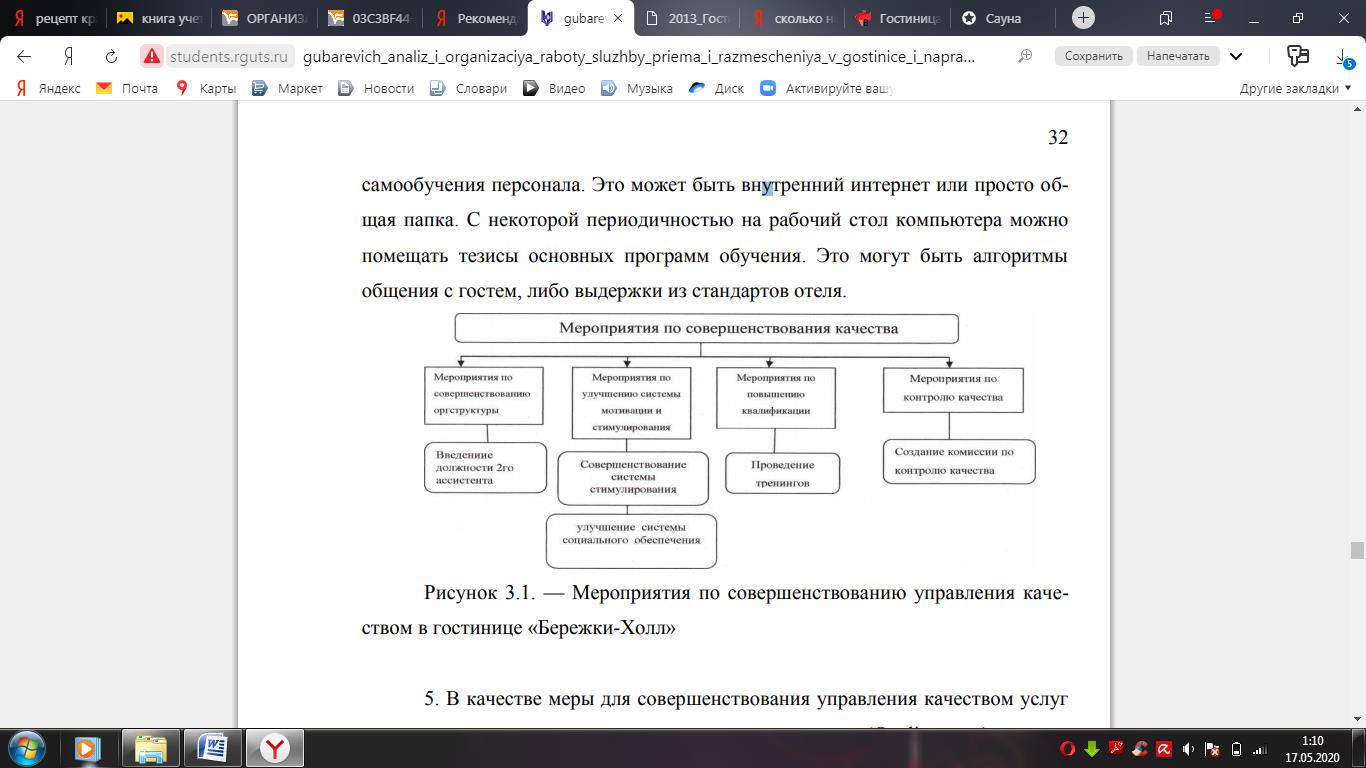Open the volume speaker tray icon
The height and width of the screenshot is (768, 1366).
[x=1188, y=749]
